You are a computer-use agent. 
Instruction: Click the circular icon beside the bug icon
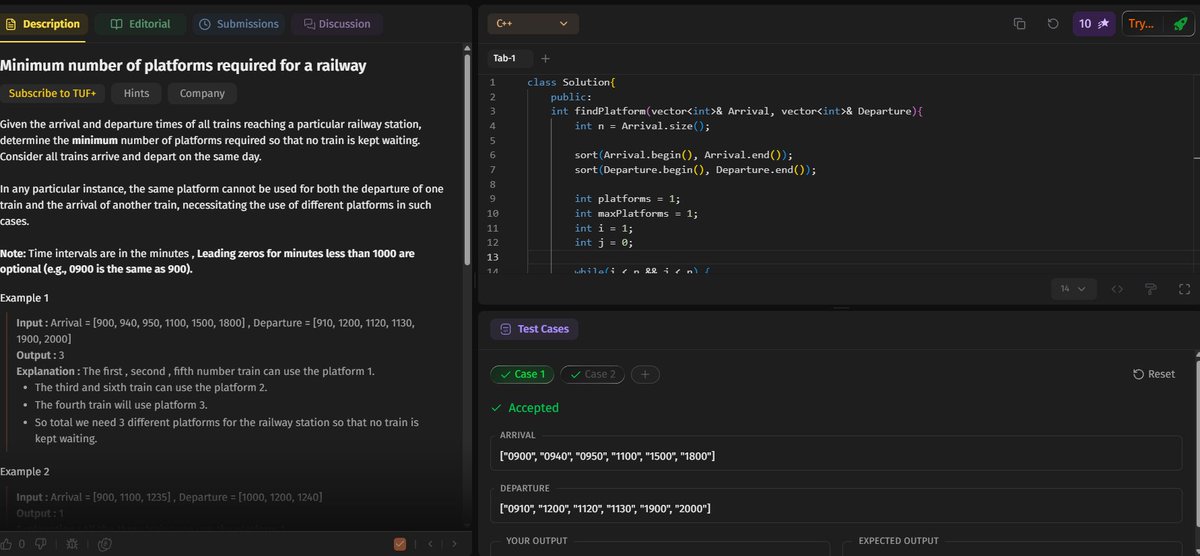click(104, 544)
